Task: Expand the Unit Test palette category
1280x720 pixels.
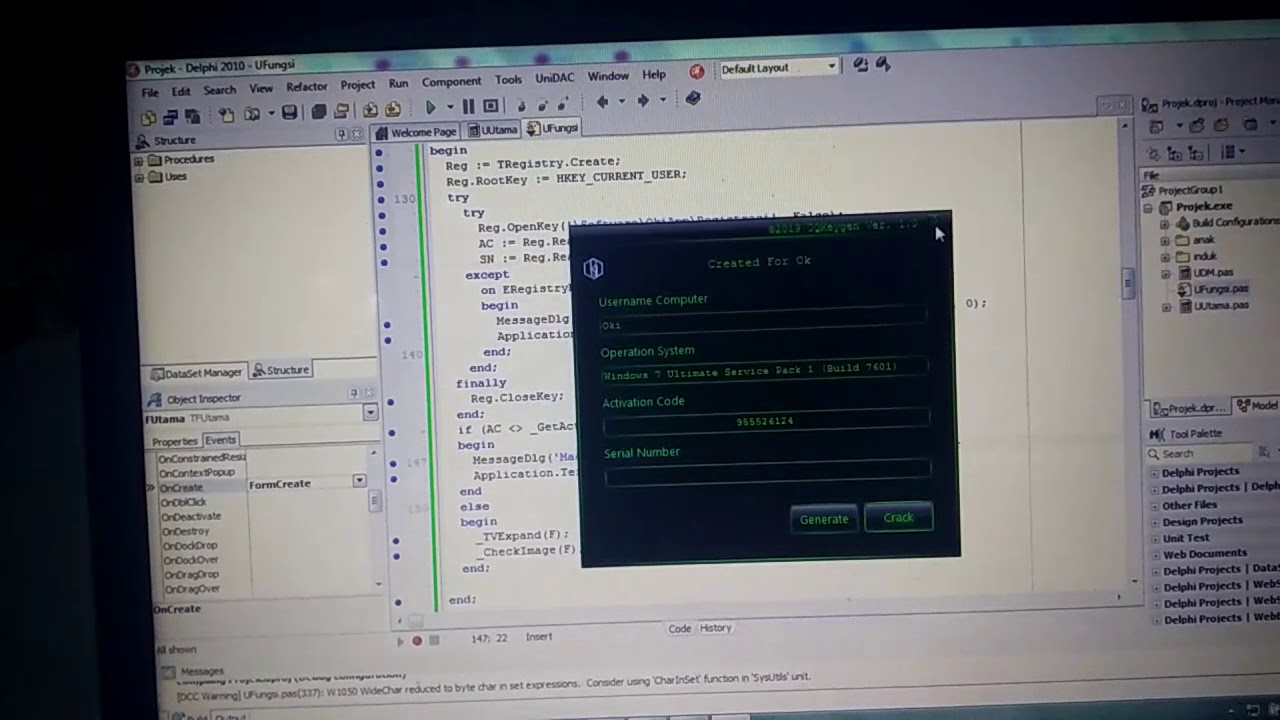Action: tap(1154, 538)
